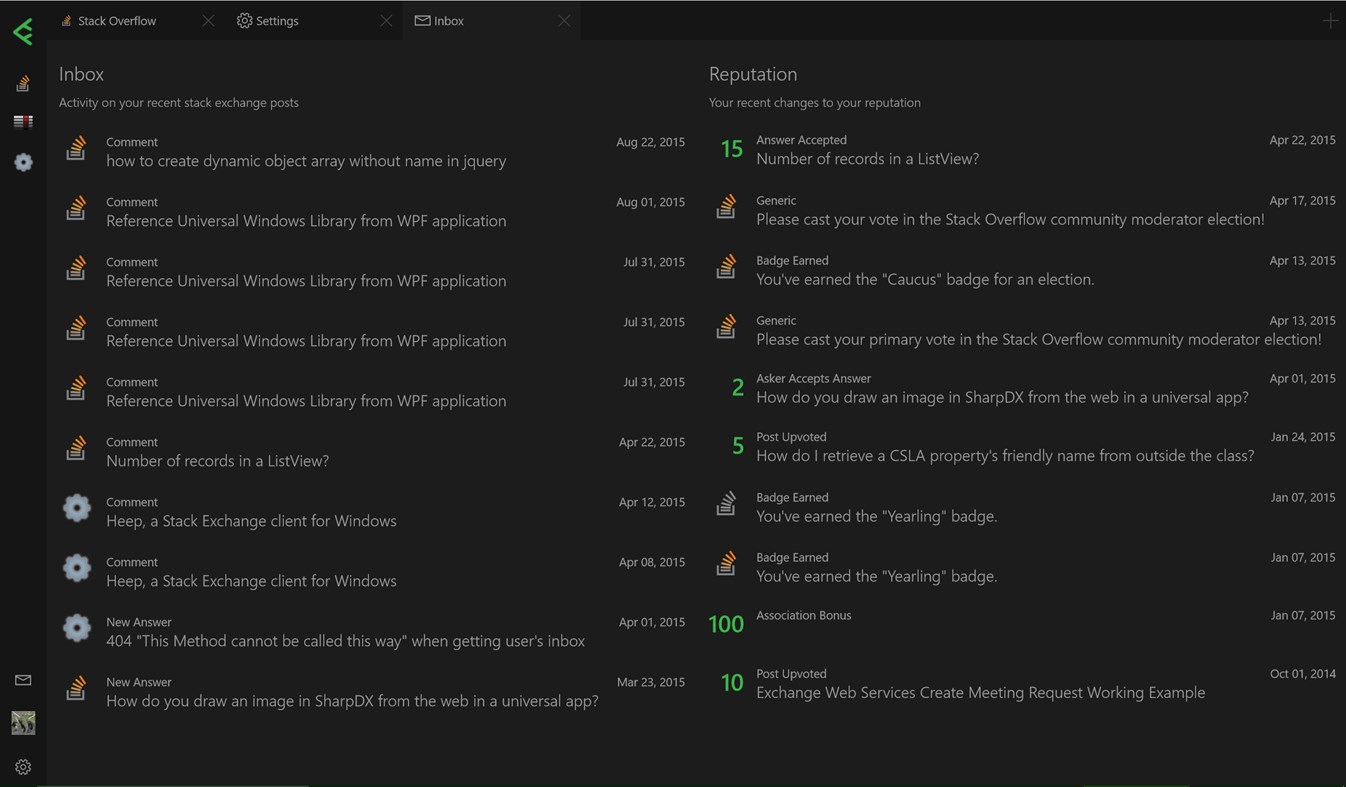The width and height of the screenshot is (1346, 787).
Task: Open the settings gear at the sidebar bottom
Action: click(23, 767)
